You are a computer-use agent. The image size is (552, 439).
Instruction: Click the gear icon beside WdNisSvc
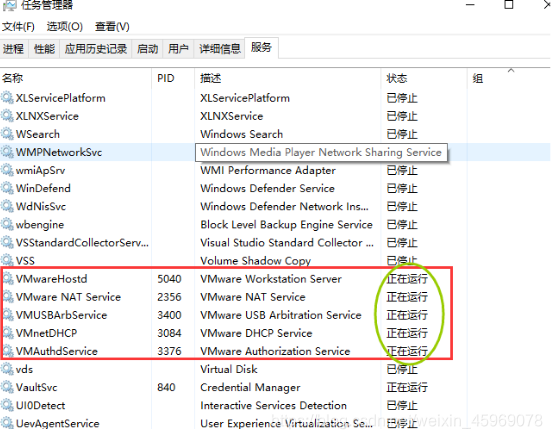(7, 206)
